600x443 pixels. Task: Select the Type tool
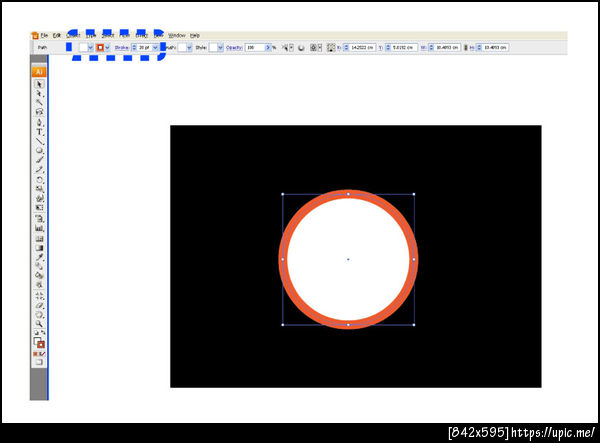click(39, 132)
